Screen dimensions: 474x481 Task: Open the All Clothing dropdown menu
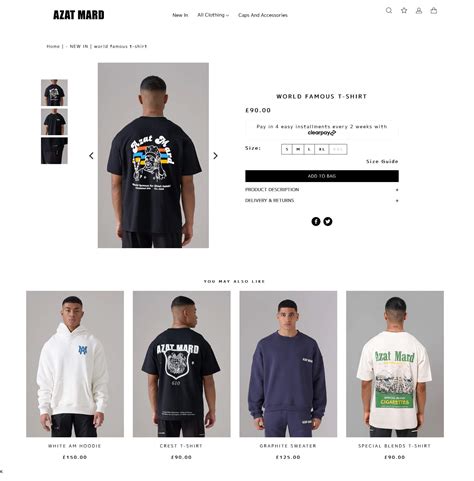pyautogui.click(x=213, y=15)
